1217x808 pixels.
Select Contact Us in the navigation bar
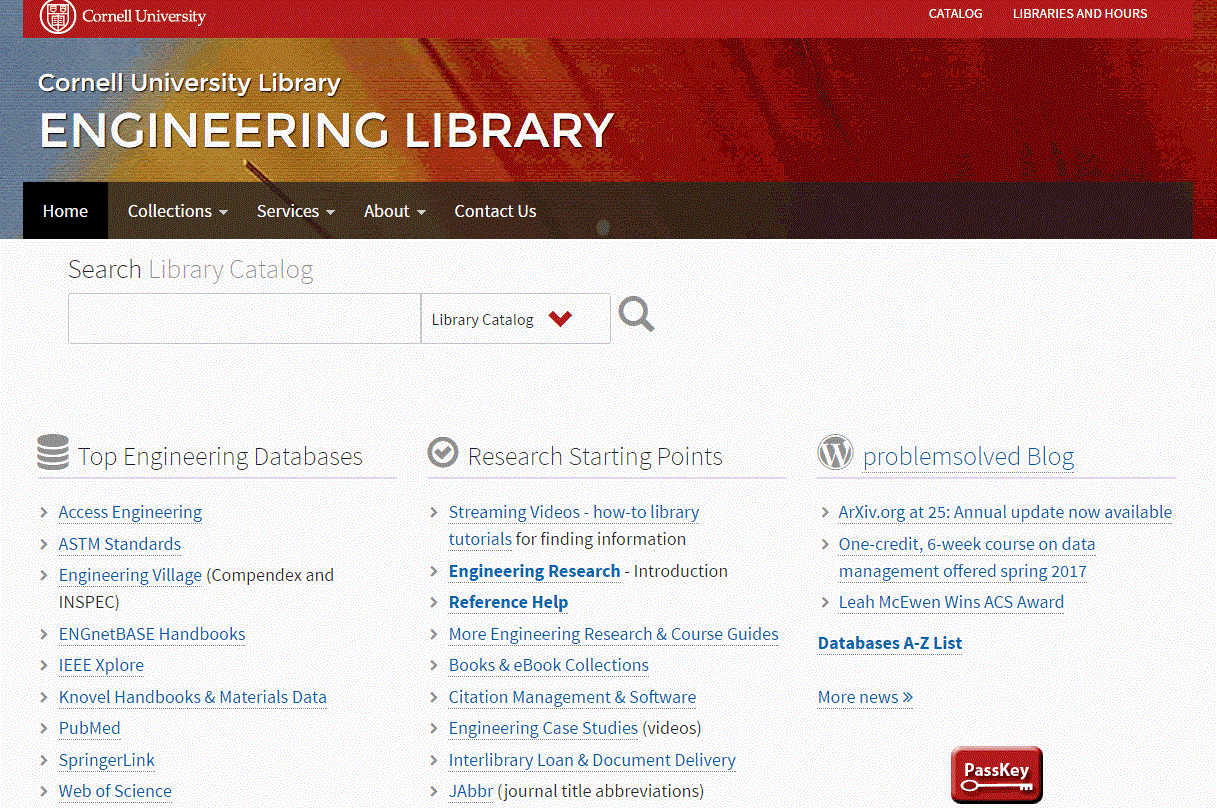click(x=495, y=211)
